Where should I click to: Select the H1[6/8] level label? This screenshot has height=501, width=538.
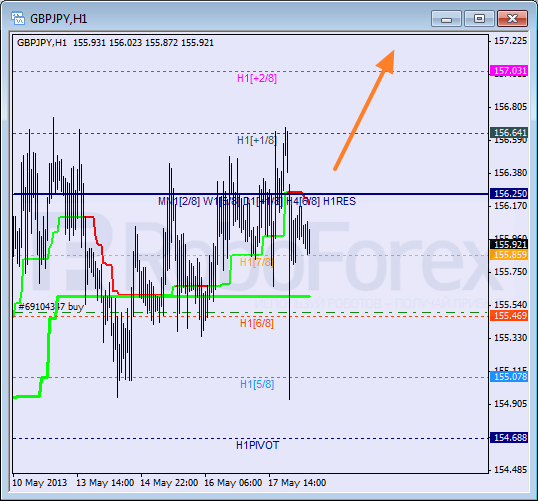pyautogui.click(x=257, y=323)
